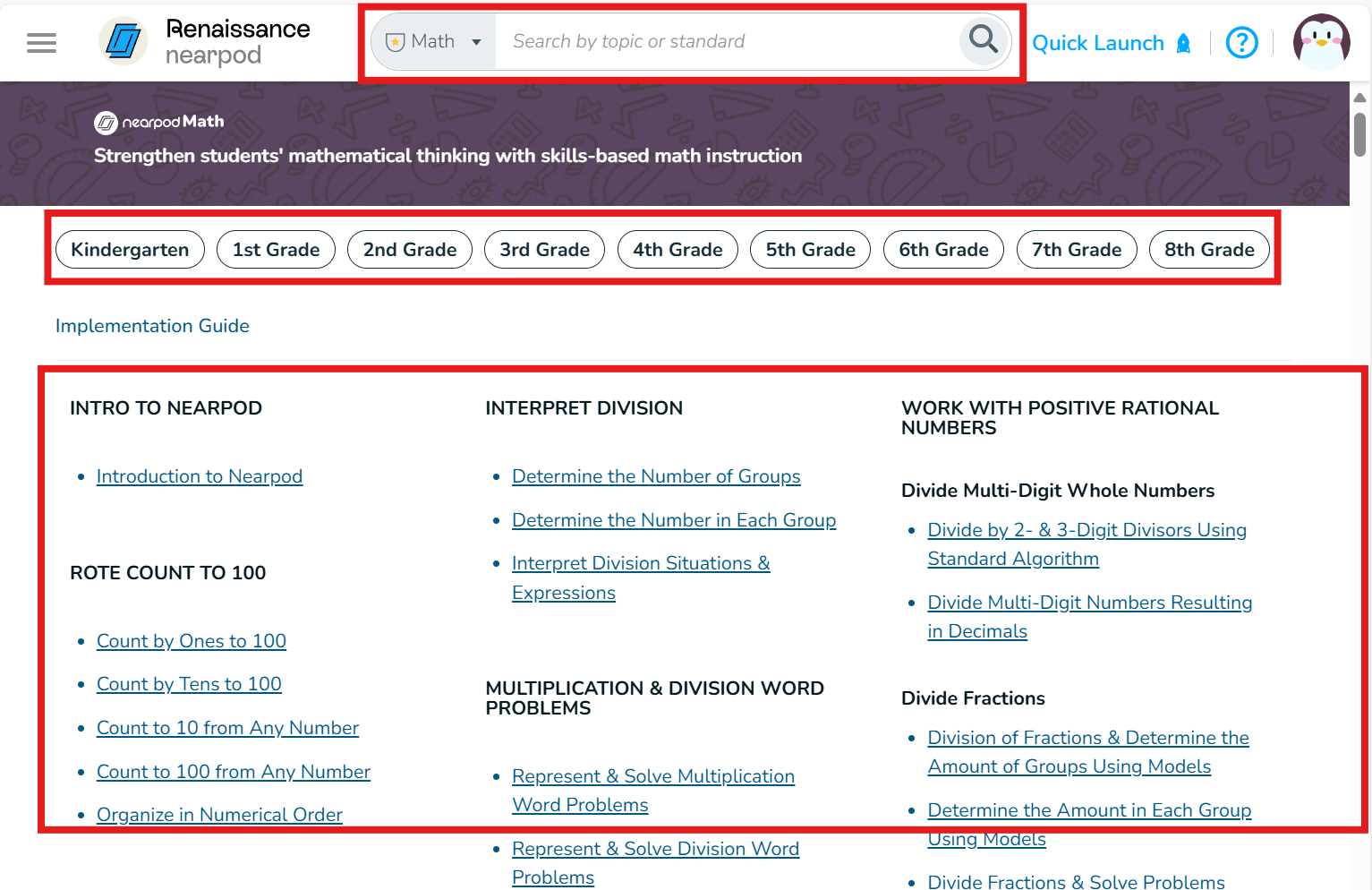This screenshot has height=890, width=1372.
Task: Open Count by Tens to 100
Action: pyautogui.click(x=189, y=684)
